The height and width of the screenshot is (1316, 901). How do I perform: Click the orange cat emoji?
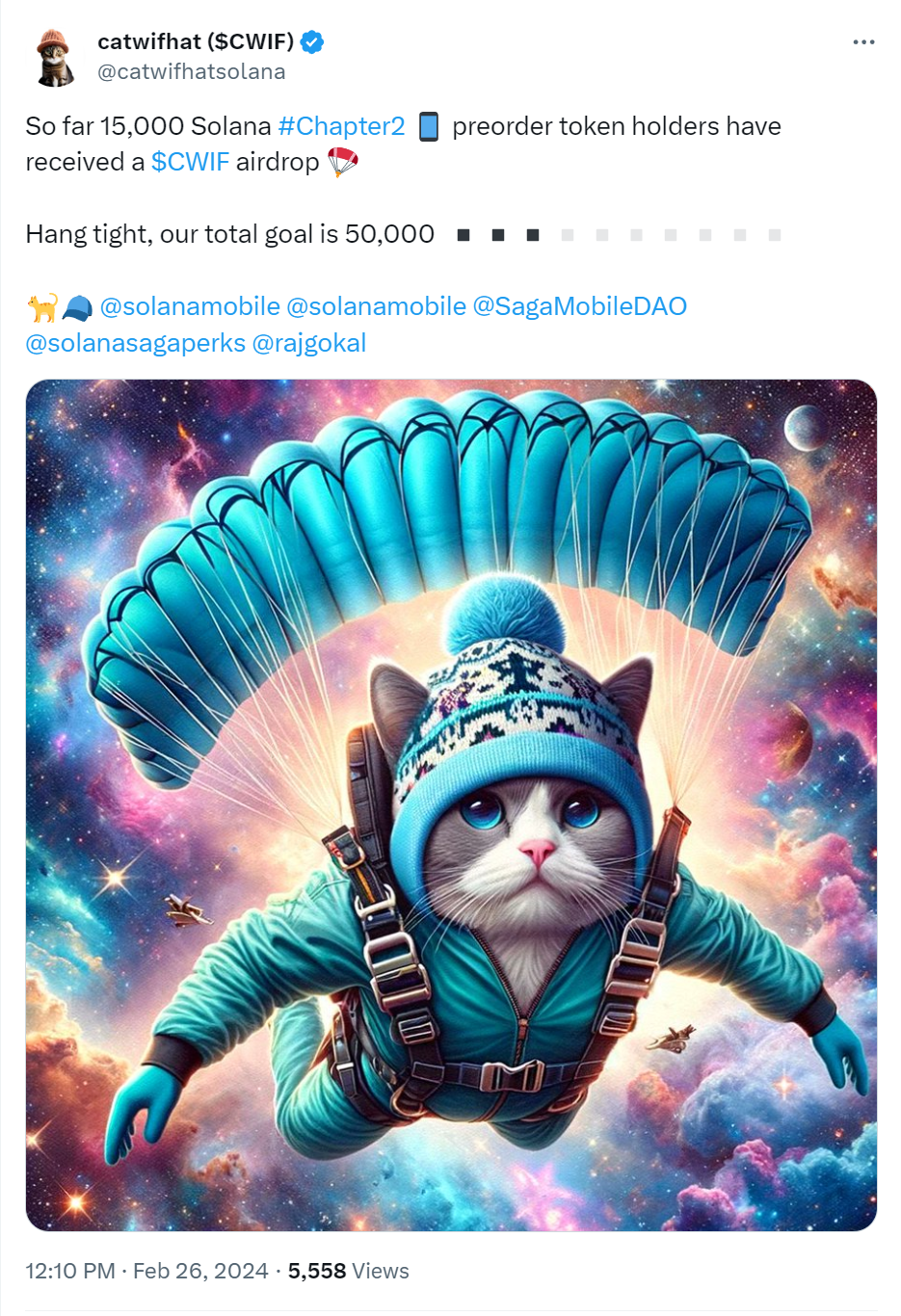click(41, 307)
